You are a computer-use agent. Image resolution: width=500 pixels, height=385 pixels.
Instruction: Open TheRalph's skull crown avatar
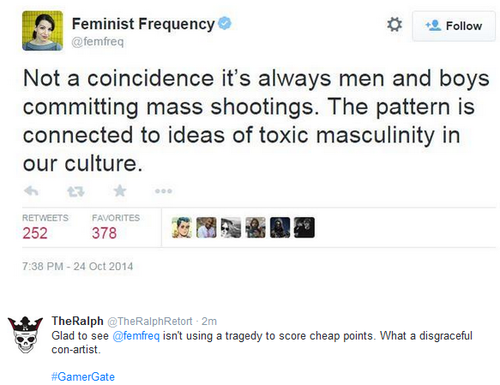25,334
